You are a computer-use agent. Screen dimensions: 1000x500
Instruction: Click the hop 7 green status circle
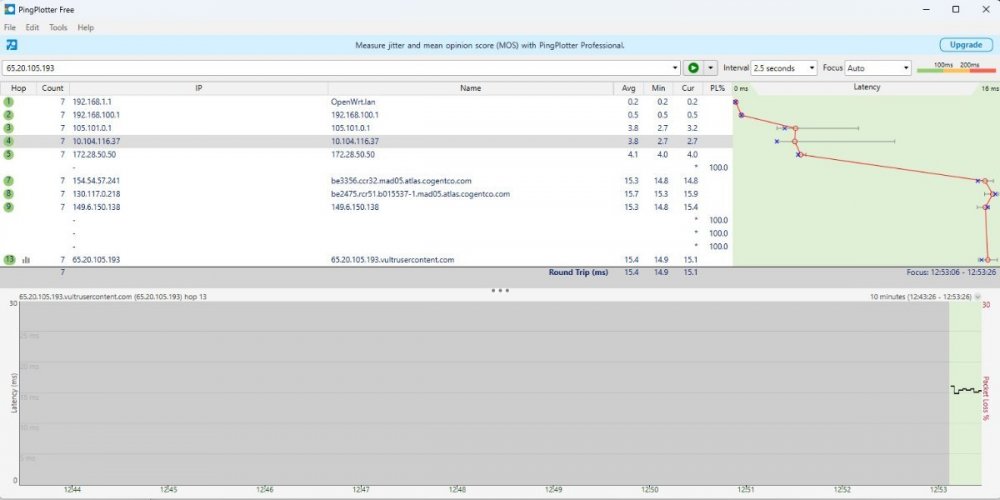coord(9,181)
